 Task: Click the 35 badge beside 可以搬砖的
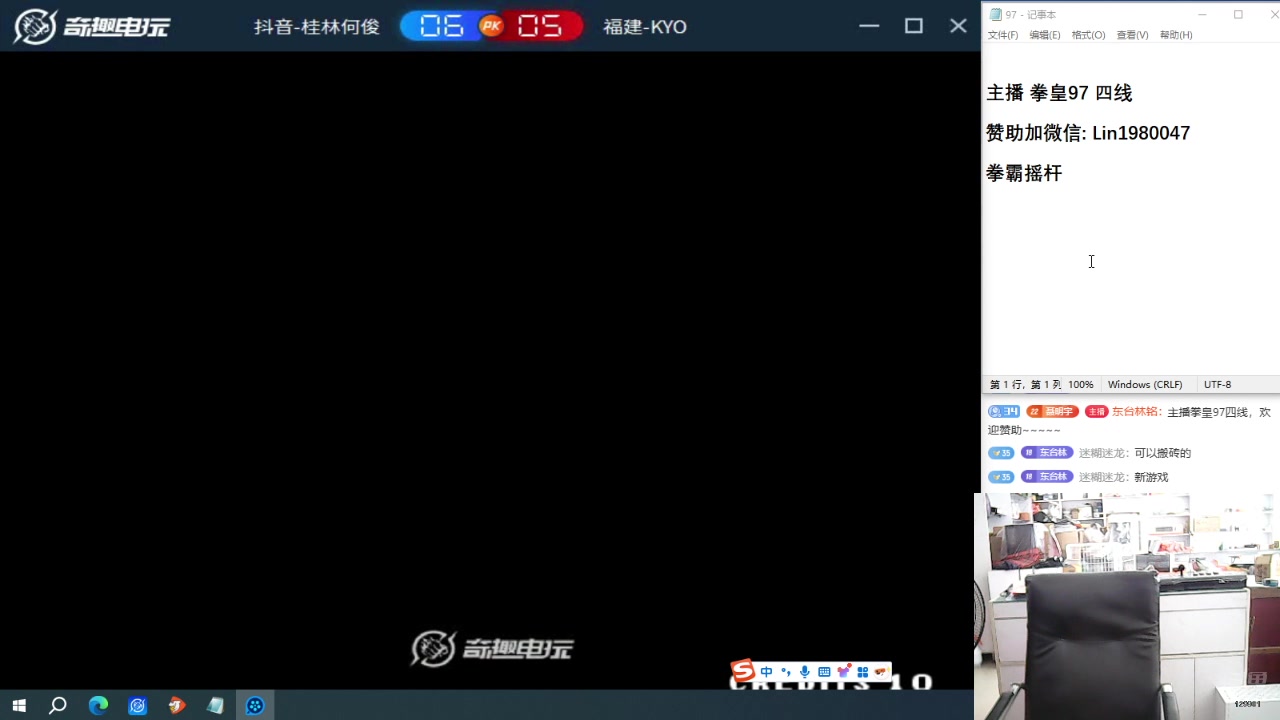coord(1001,453)
